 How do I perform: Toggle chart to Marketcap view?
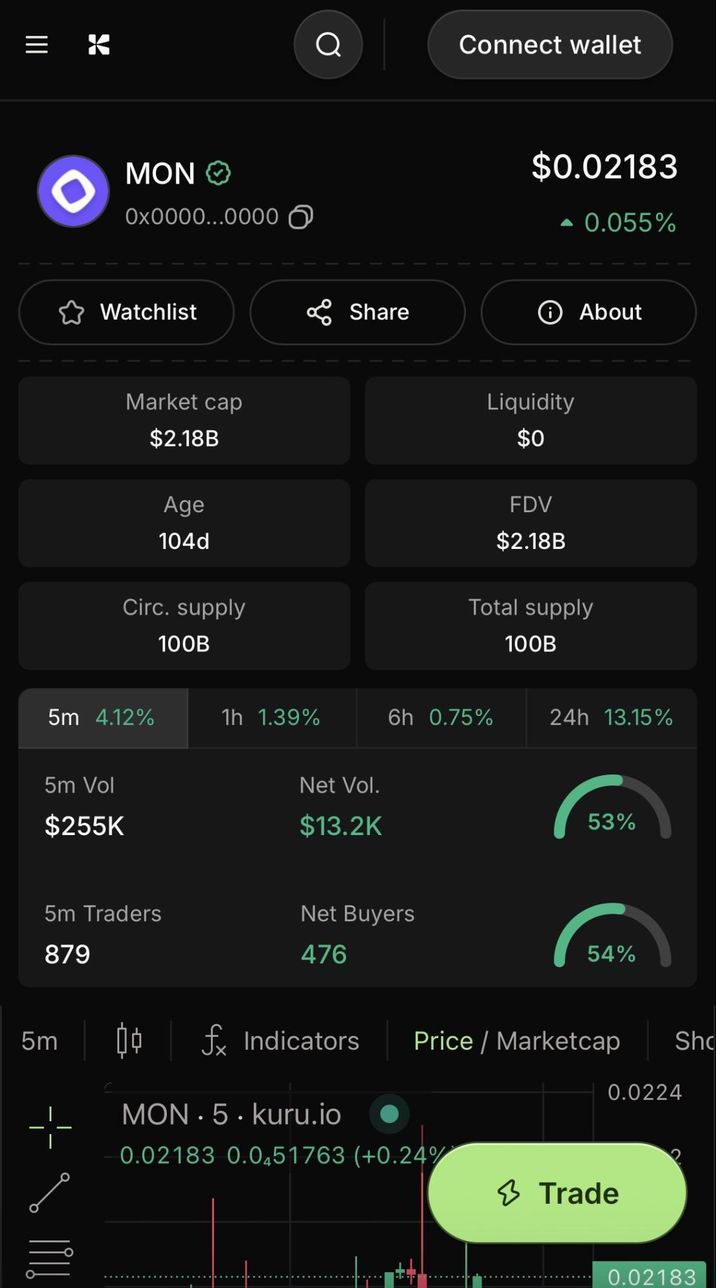557,1041
